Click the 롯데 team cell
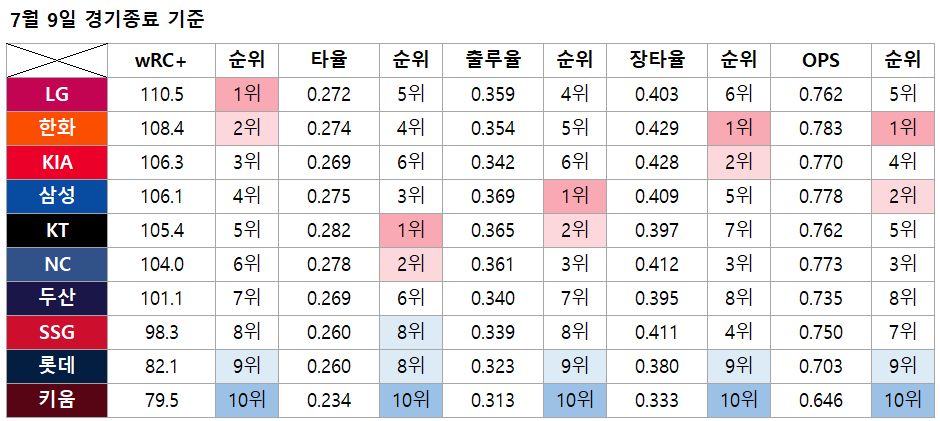940x421 pixels. (x=58, y=366)
